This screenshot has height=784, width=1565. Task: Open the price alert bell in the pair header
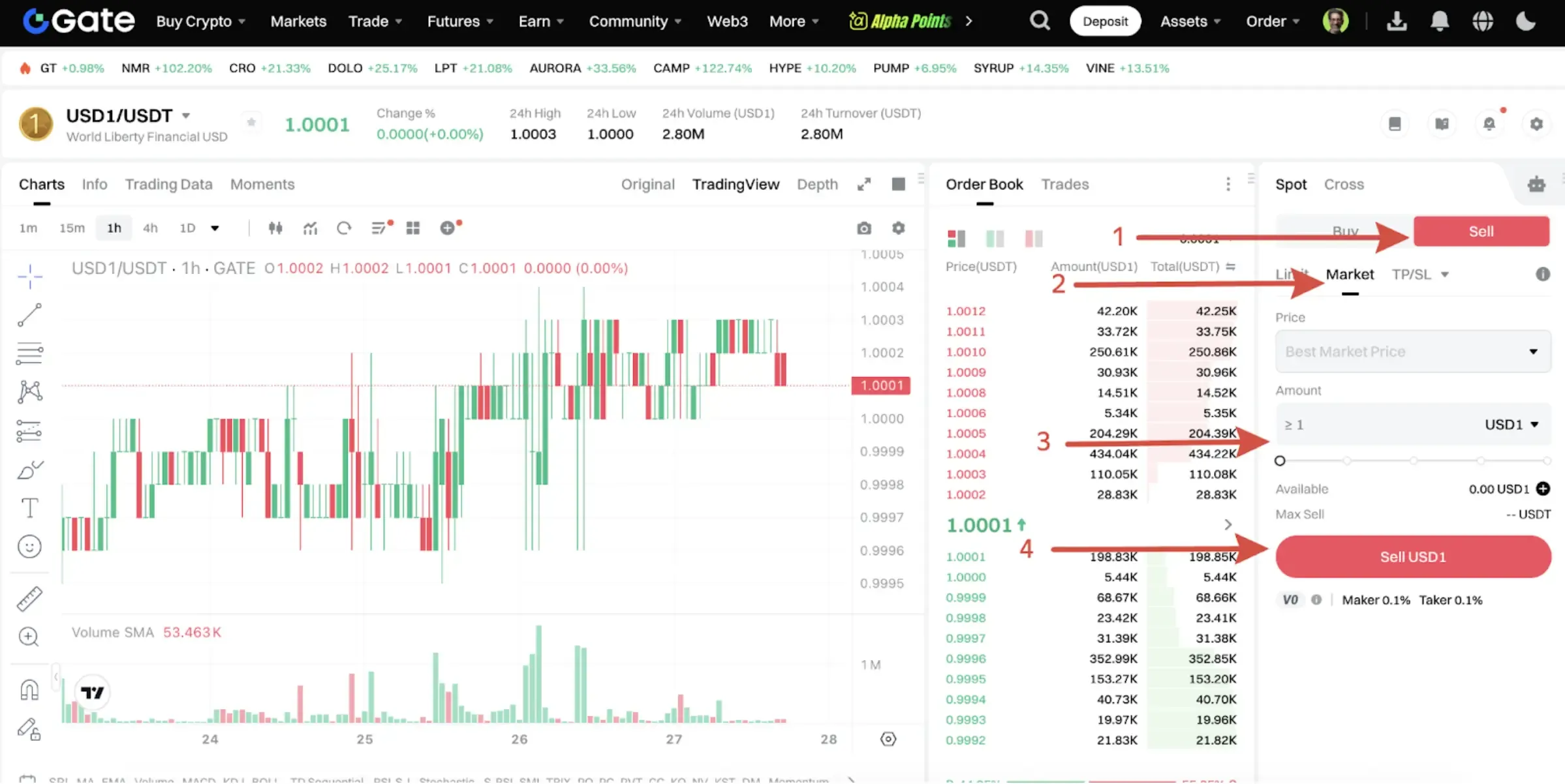point(1489,124)
